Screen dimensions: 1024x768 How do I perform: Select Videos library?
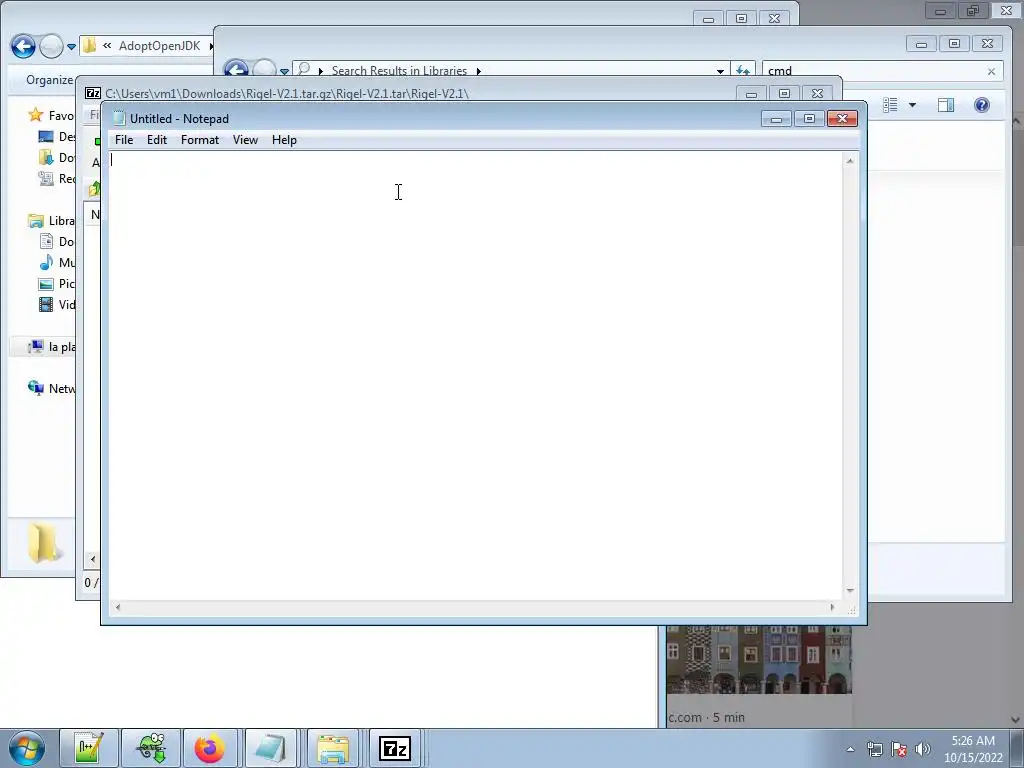click(x=56, y=304)
